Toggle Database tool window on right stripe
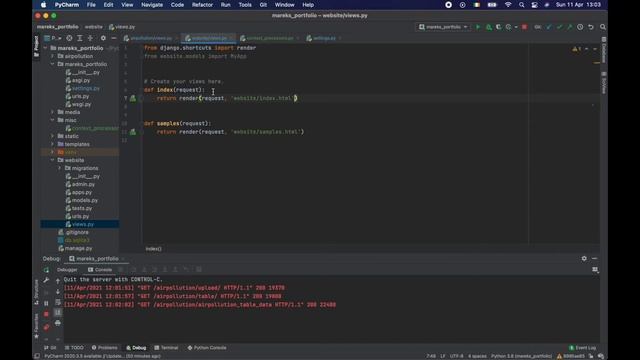Image resolution: width=640 pixels, height=360 pixels. pyautogui.click(x=604, y=50)
